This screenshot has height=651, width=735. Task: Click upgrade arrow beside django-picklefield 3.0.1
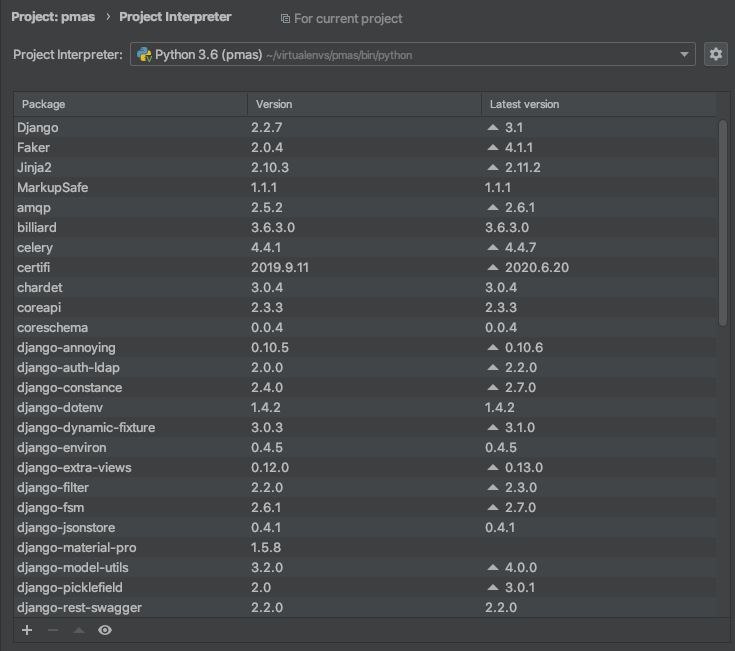[493, 587]
